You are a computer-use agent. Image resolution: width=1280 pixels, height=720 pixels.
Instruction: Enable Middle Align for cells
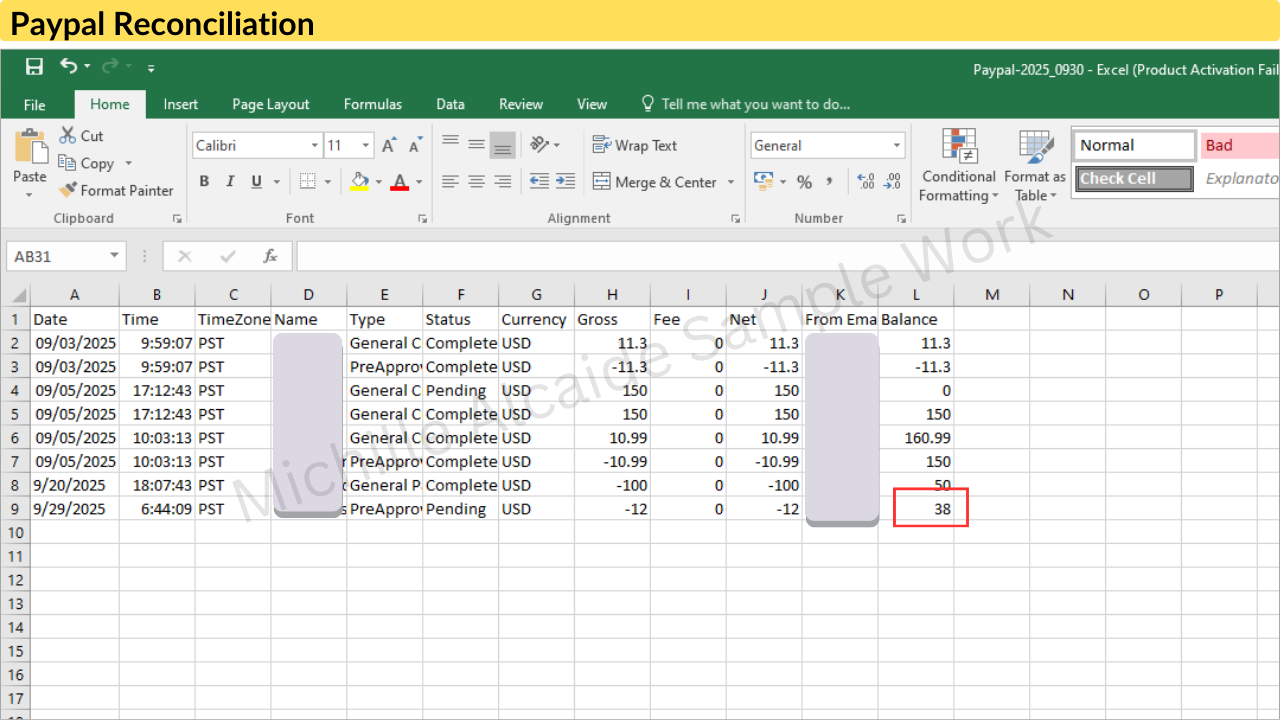[x=476, y=145]
